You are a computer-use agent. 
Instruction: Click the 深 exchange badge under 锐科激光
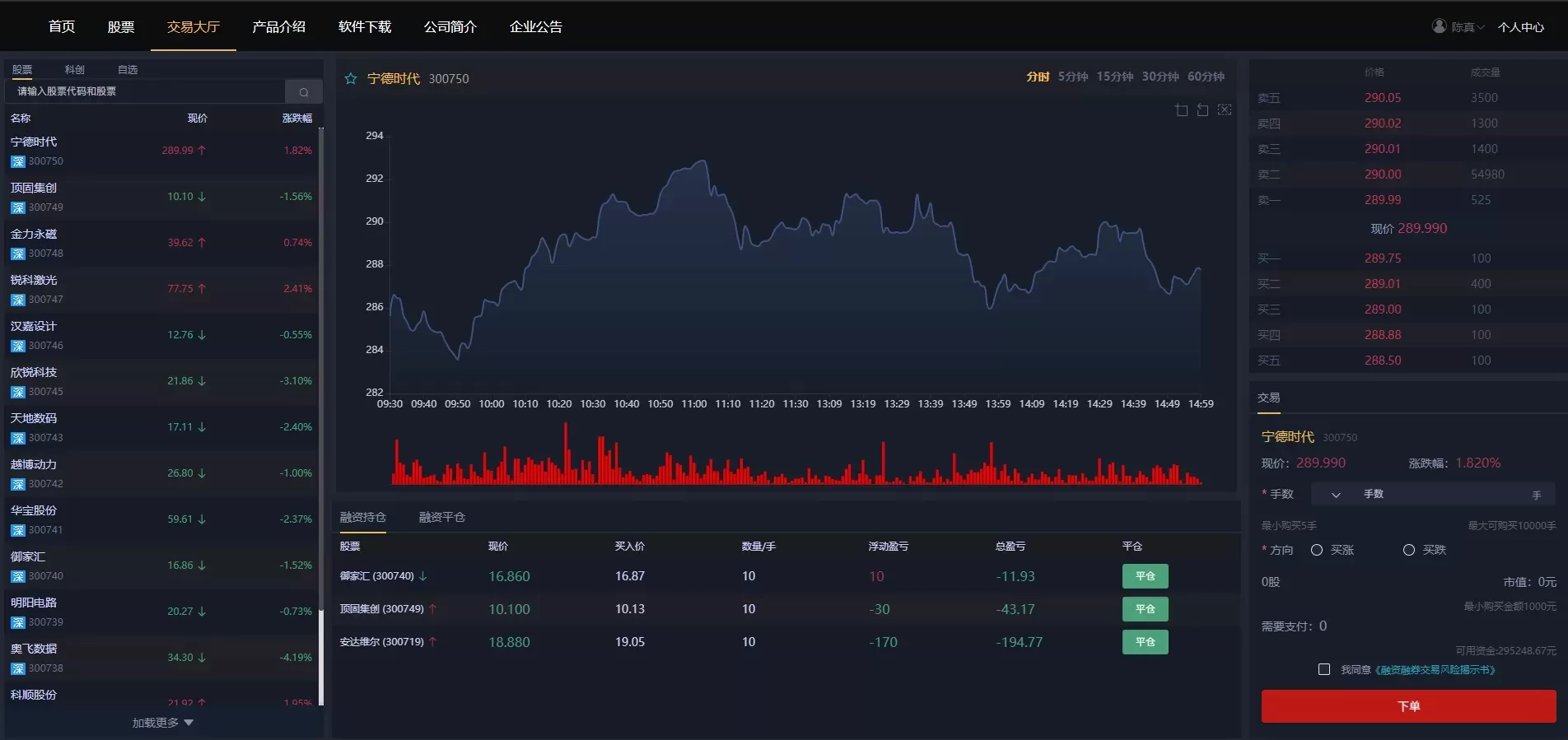18,300
